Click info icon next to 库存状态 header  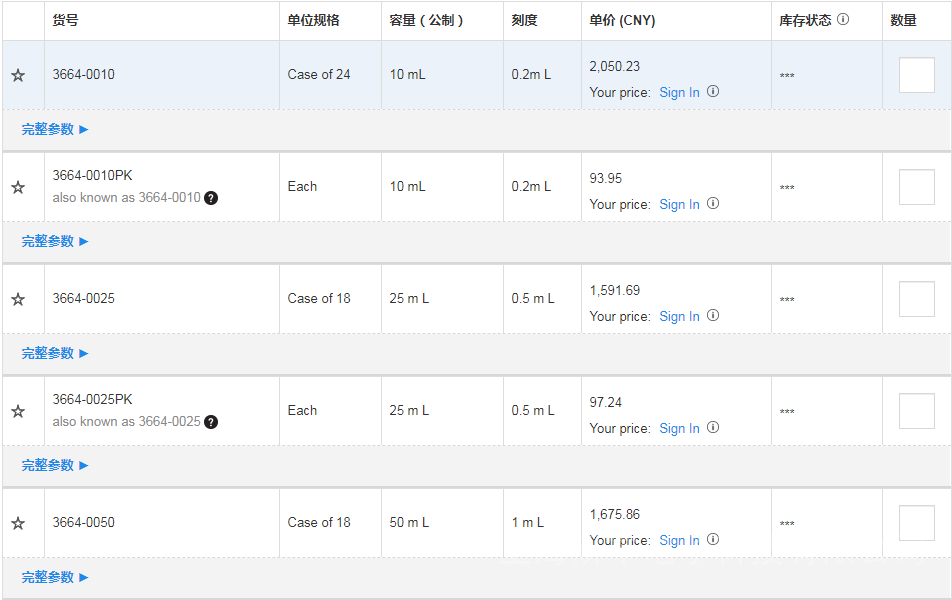coord(843,19)
